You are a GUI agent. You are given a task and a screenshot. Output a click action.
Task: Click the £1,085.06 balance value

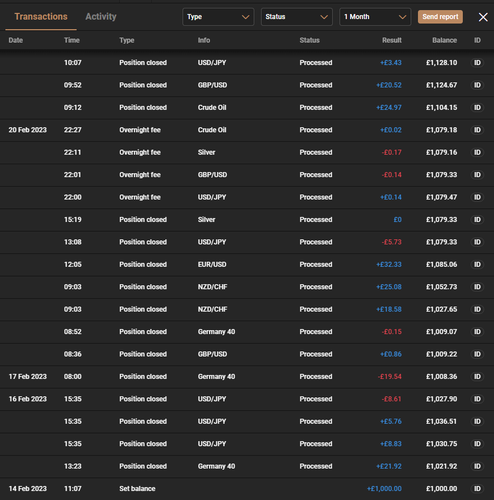pyautogui.click(x=442, y=264)
